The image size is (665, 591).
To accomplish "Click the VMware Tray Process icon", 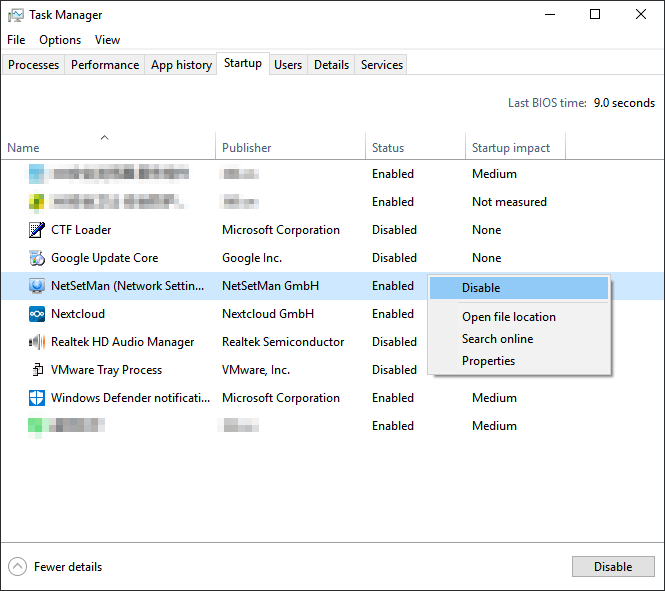I will point(36,370).
